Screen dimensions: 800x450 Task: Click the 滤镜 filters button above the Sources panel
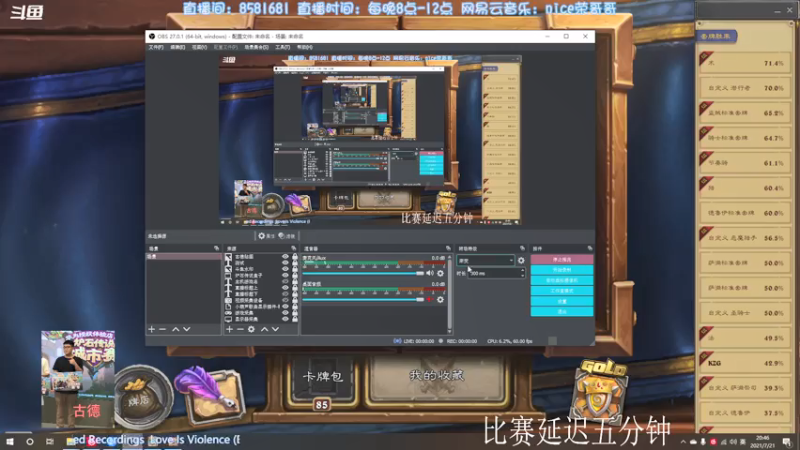click(x=287, y=236)
